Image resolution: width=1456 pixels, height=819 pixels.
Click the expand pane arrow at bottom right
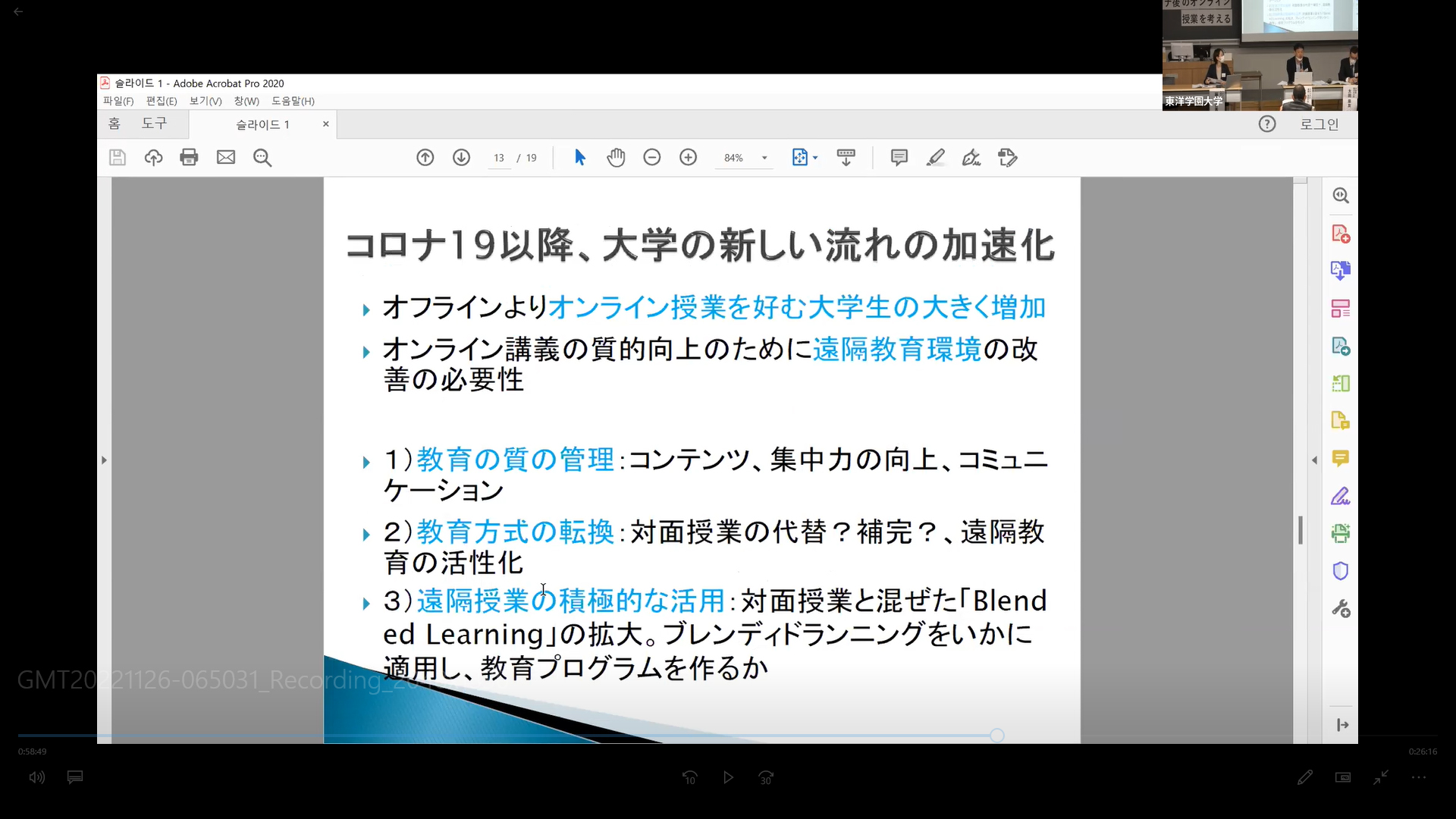[x=1342, y=725]
